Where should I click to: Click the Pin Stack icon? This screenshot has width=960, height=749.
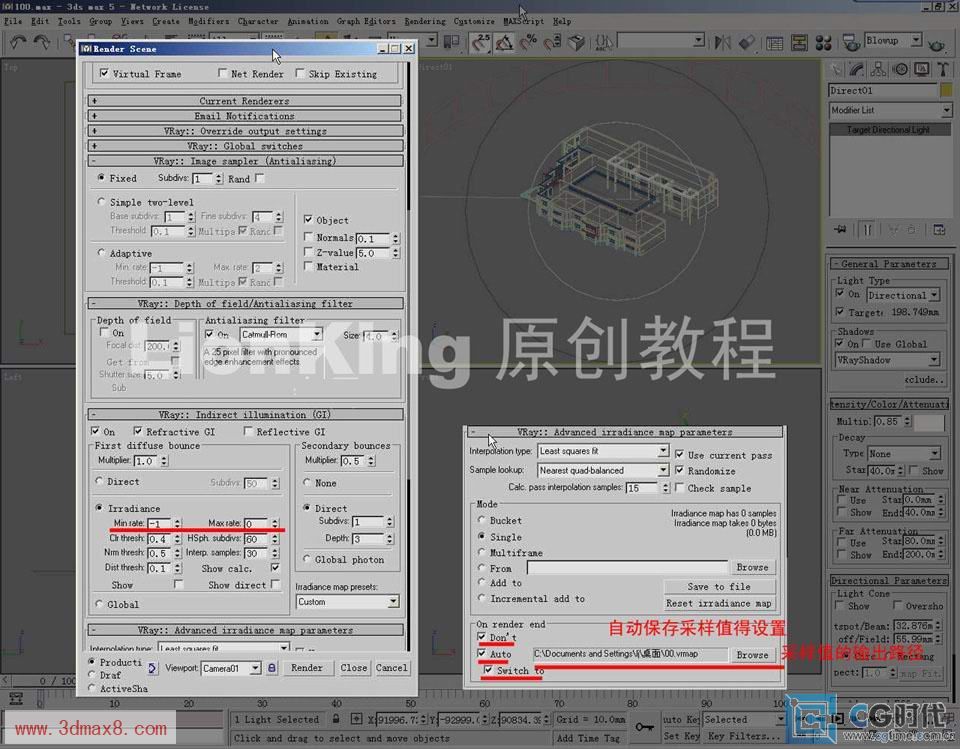click(842, 230)
